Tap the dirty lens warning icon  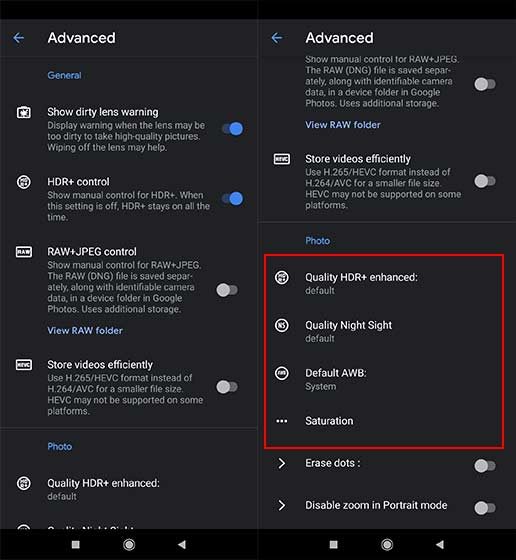pos(24,112)
